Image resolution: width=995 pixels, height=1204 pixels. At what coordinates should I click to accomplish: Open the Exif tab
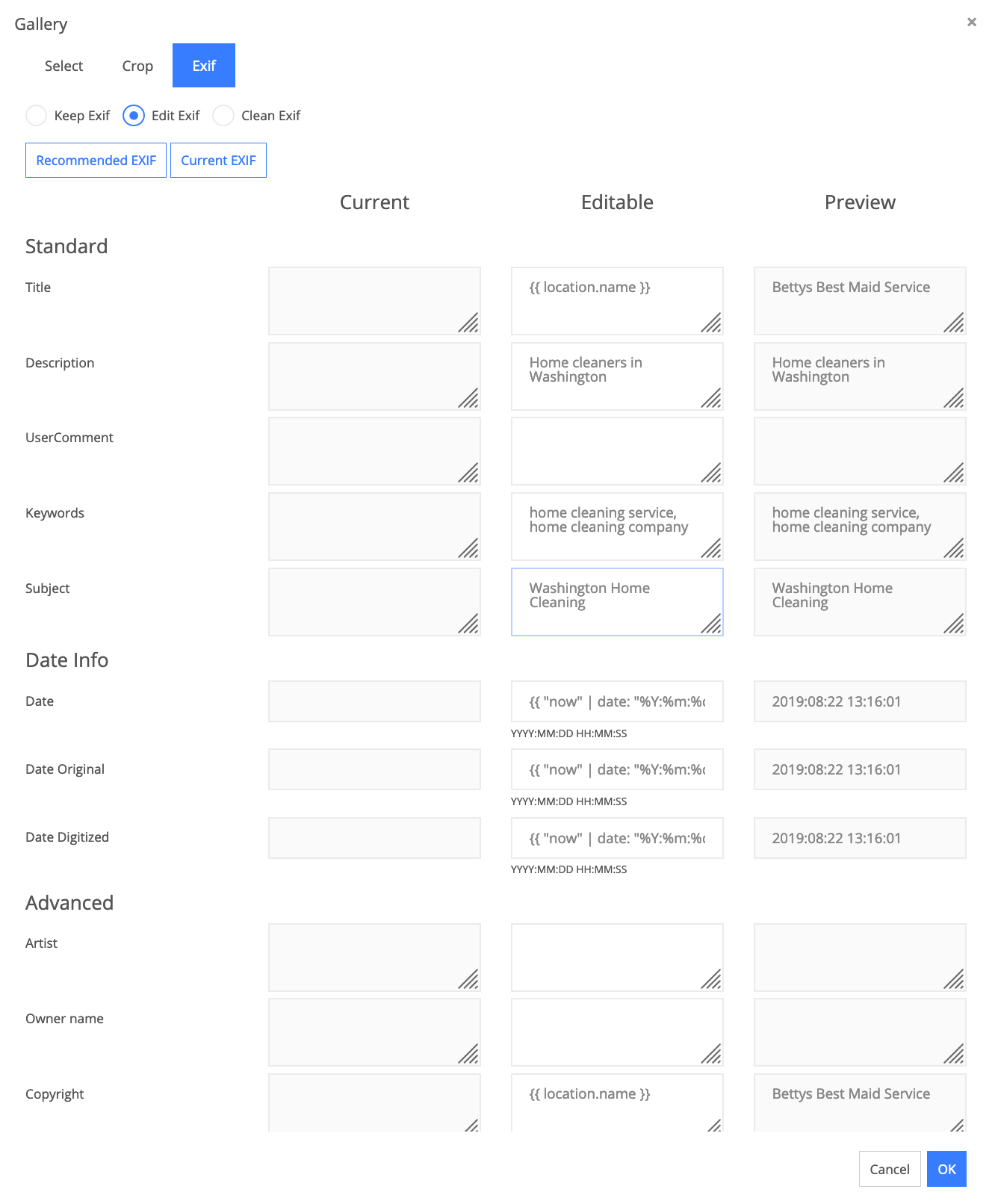(204, 66)
